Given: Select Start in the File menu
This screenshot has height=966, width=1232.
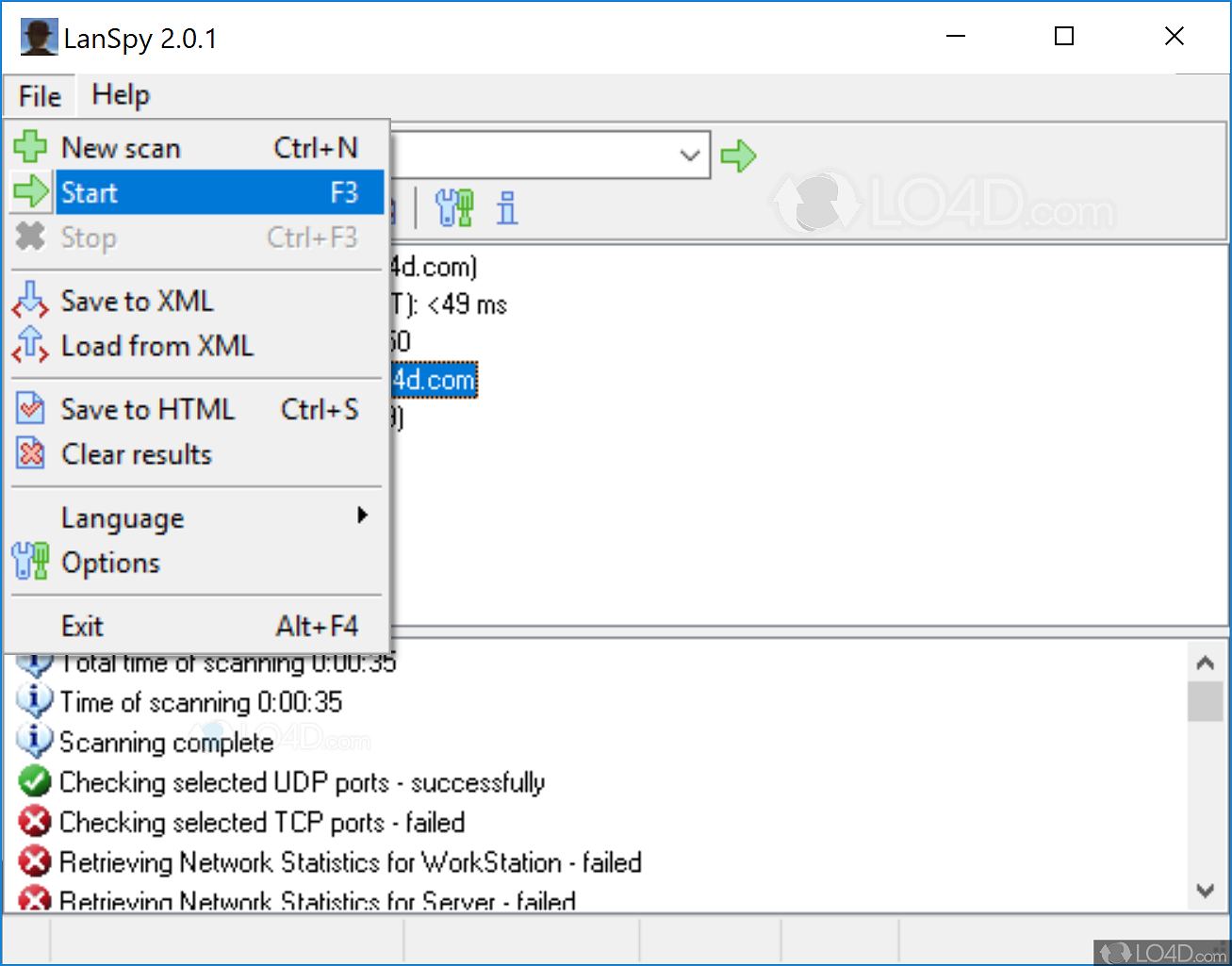Looking at the screenshot, I should tap(198, 192).
